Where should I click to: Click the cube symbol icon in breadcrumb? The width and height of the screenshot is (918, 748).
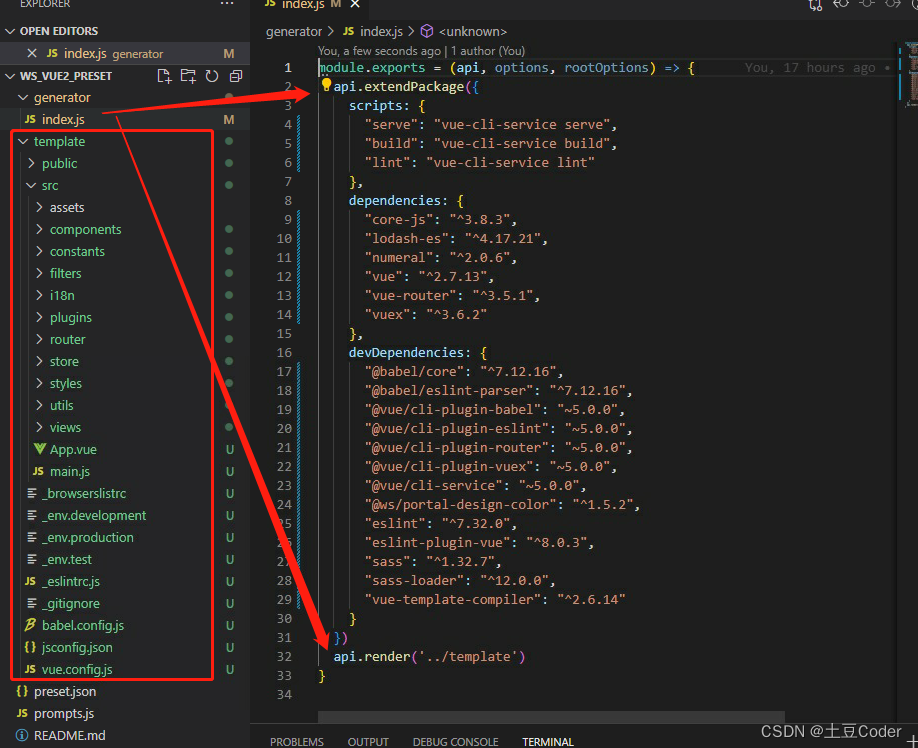427,31
